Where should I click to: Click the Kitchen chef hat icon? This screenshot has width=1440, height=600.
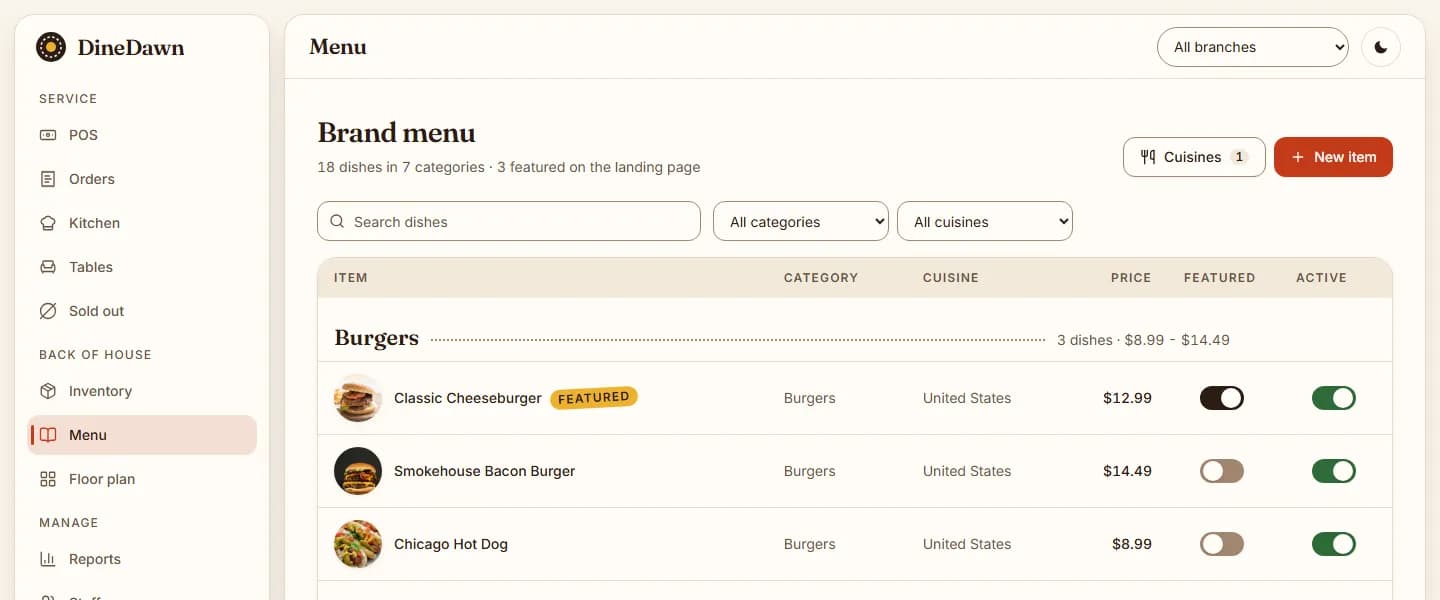point(48,223)
